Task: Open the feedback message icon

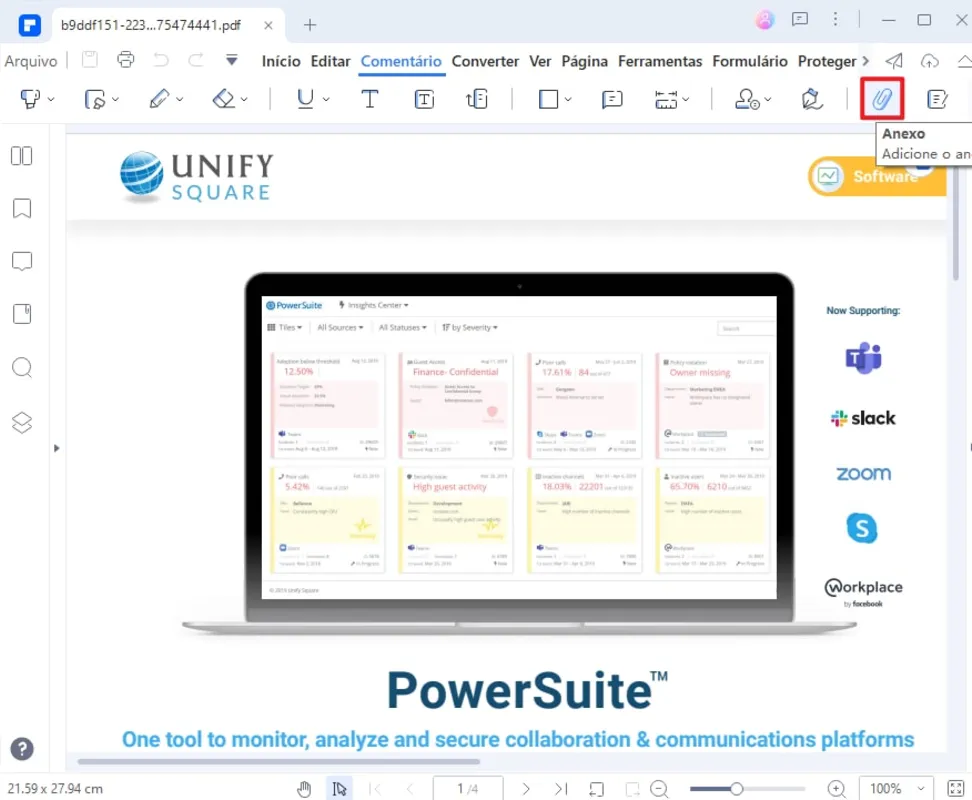Action: 800,19
